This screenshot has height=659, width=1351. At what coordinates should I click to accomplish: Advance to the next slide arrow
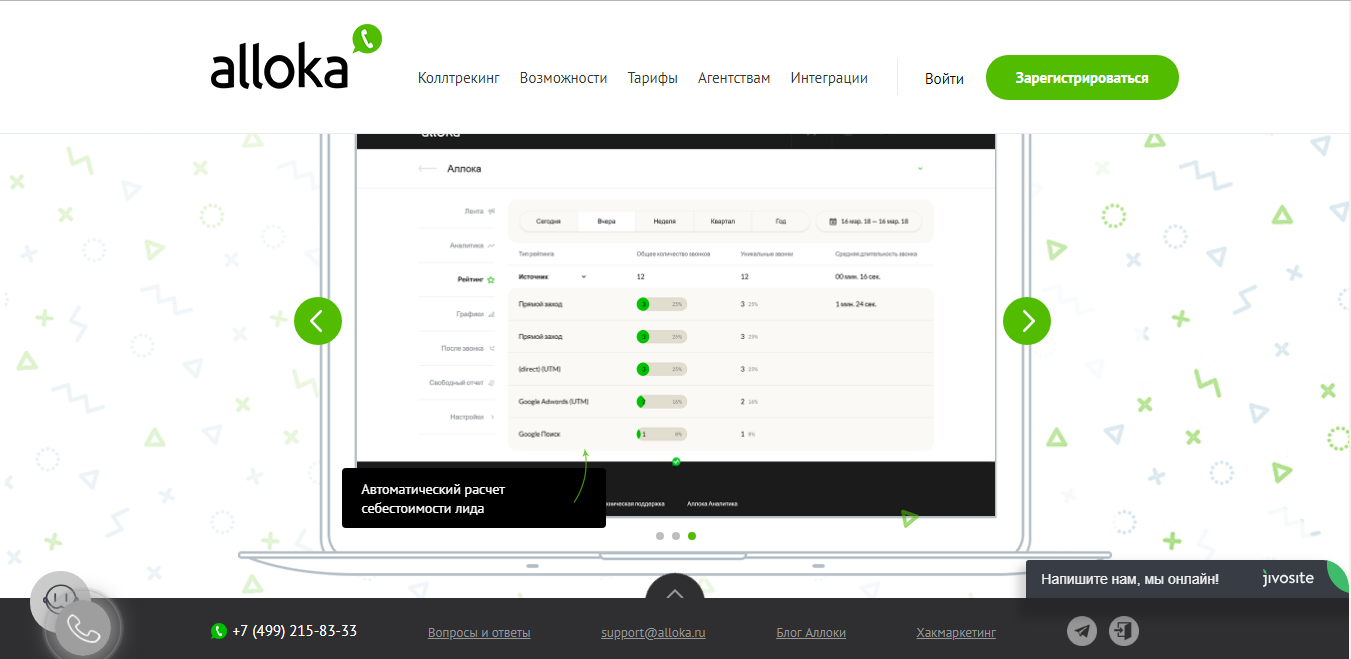(1027, 321)
